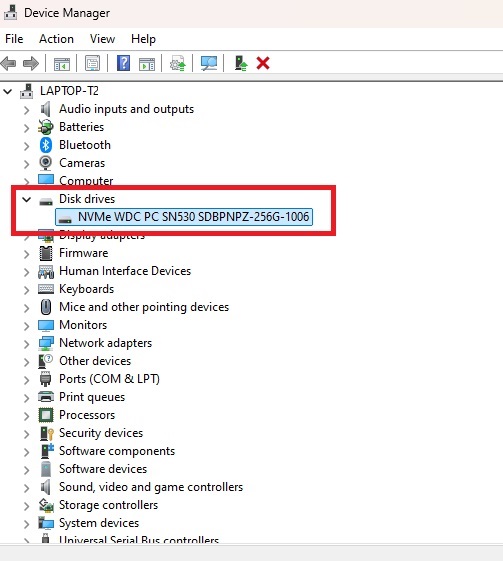Open the File menu
The image size is (503, 561).
[14, 39]
